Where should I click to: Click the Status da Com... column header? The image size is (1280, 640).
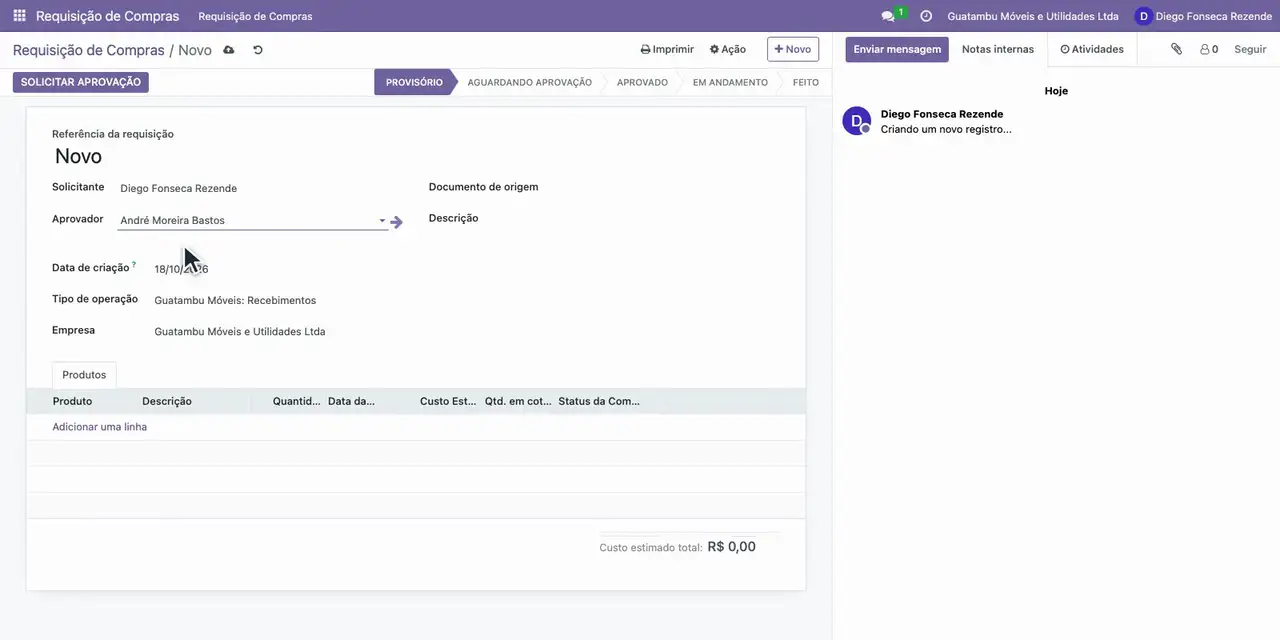coord(599,401)
